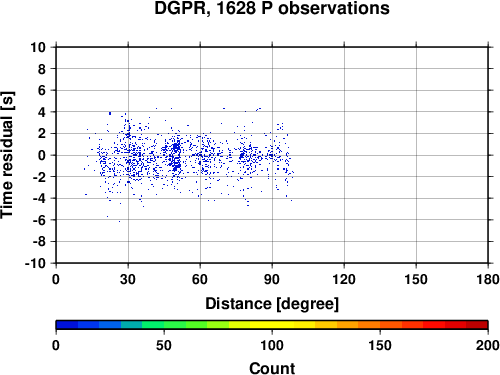Click x-axis tick label '60'
The height and width of the screenshot is (375, 500).
click(x=200, y=279)
